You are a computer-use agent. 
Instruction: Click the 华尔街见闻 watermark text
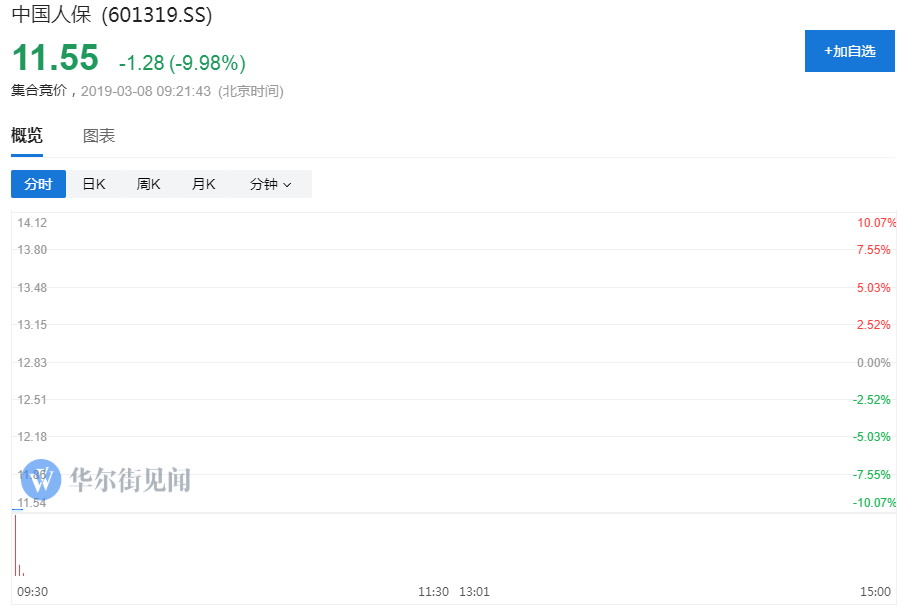(x=130, y=480)
